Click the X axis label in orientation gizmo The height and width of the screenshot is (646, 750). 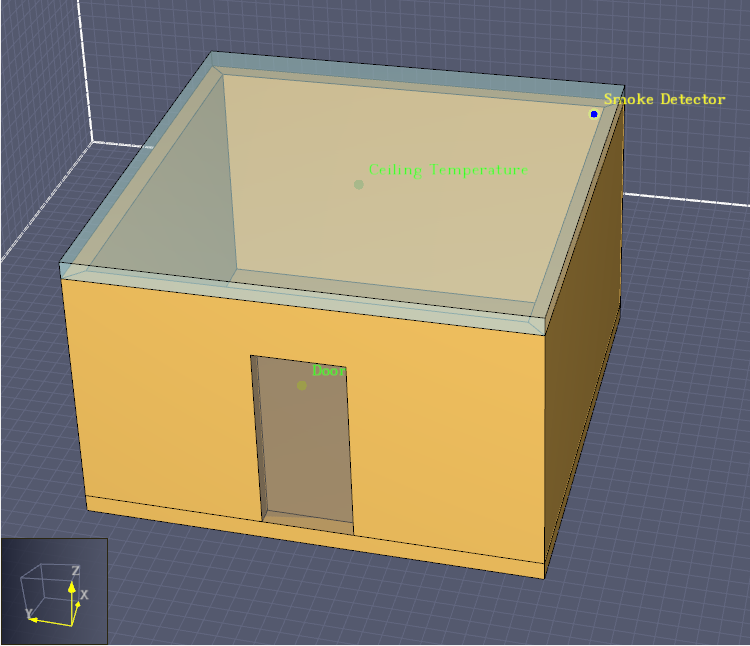coord(84,594)
